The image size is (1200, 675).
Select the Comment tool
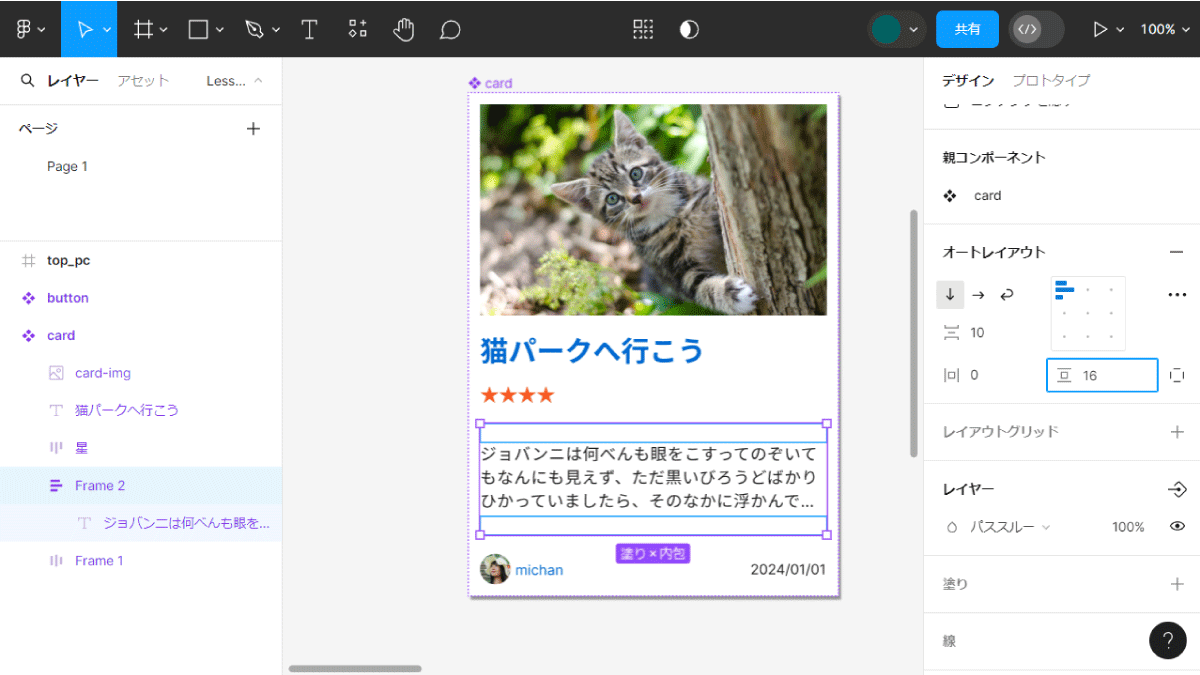point(450,29)
